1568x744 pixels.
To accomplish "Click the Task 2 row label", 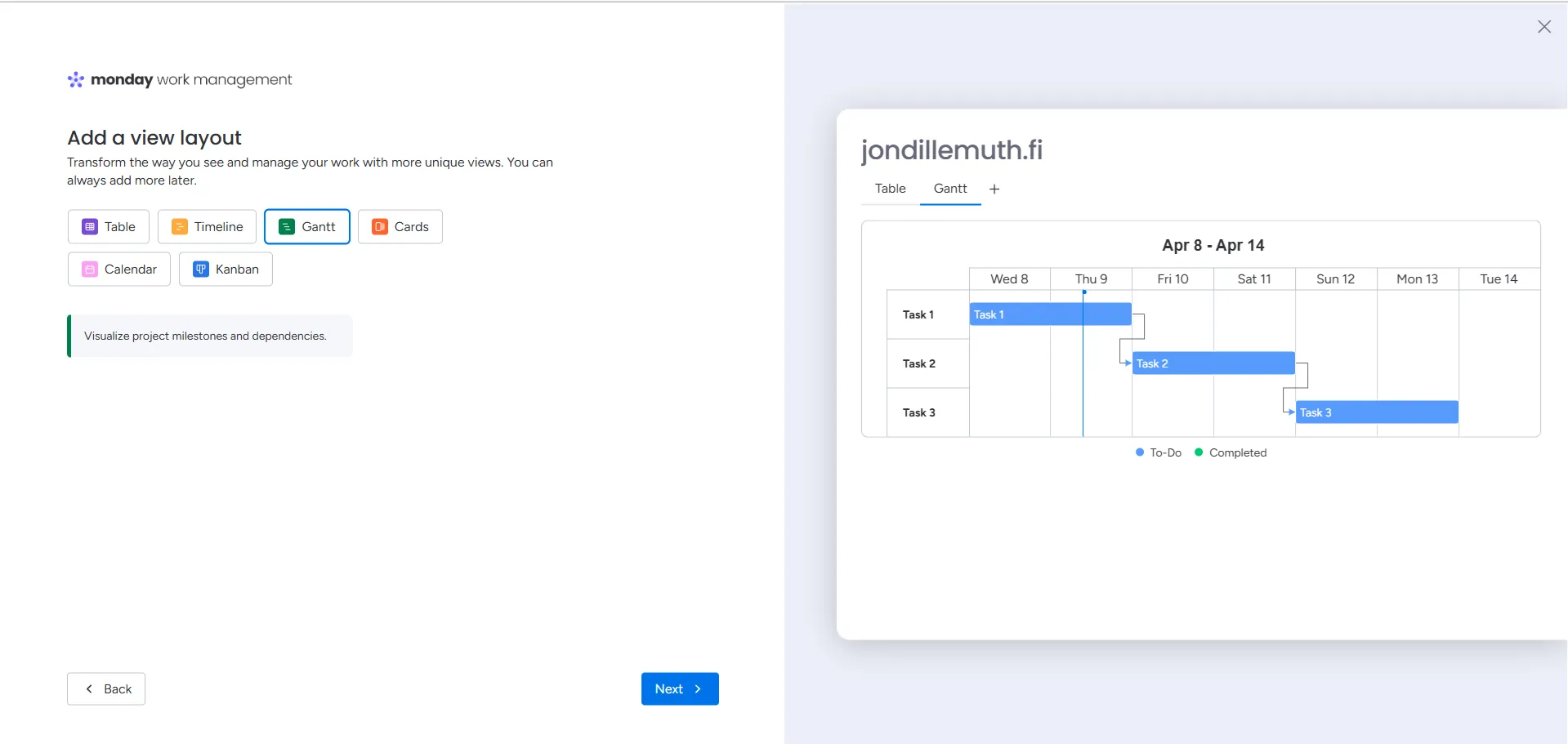I will click(x=919, y=363).
